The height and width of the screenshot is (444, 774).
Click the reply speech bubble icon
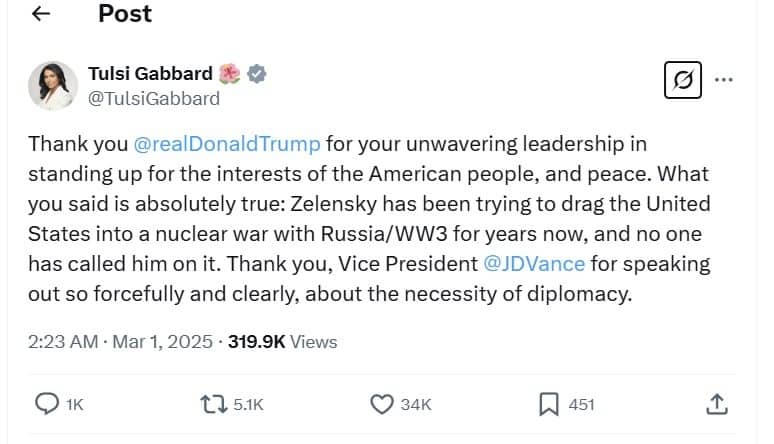(x=47, y=404)
